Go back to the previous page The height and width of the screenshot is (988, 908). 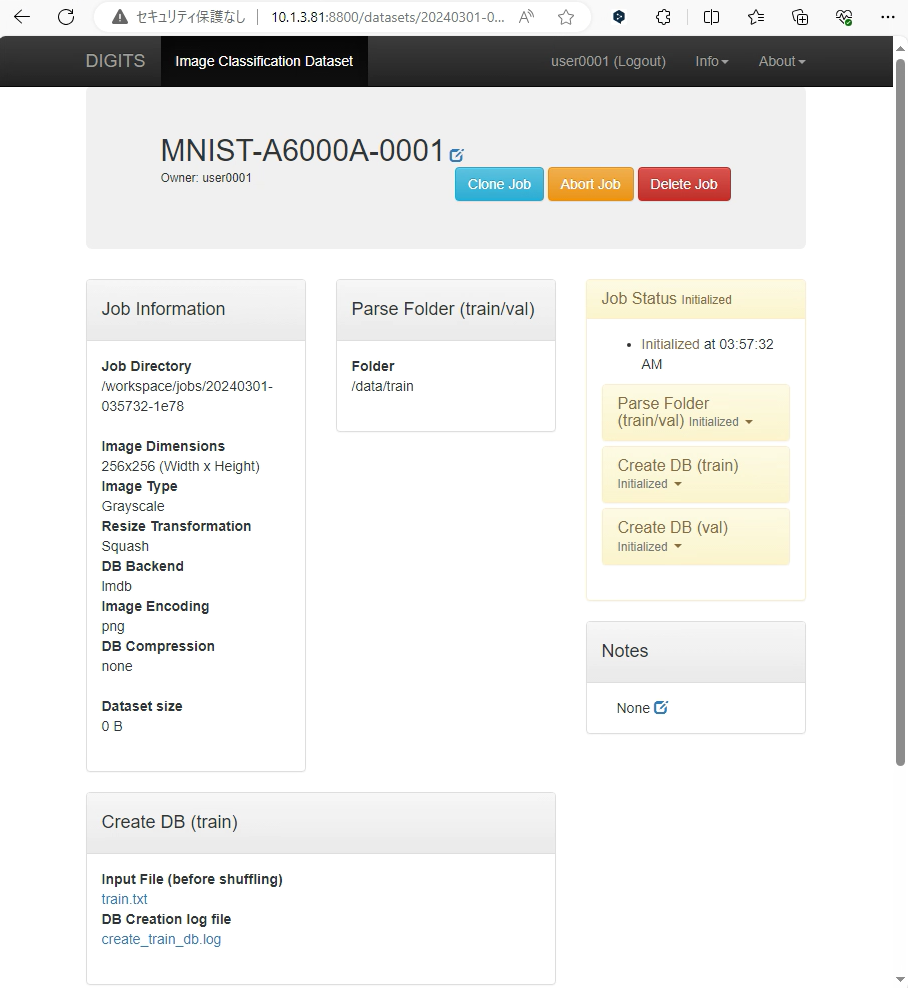(22, 17)
